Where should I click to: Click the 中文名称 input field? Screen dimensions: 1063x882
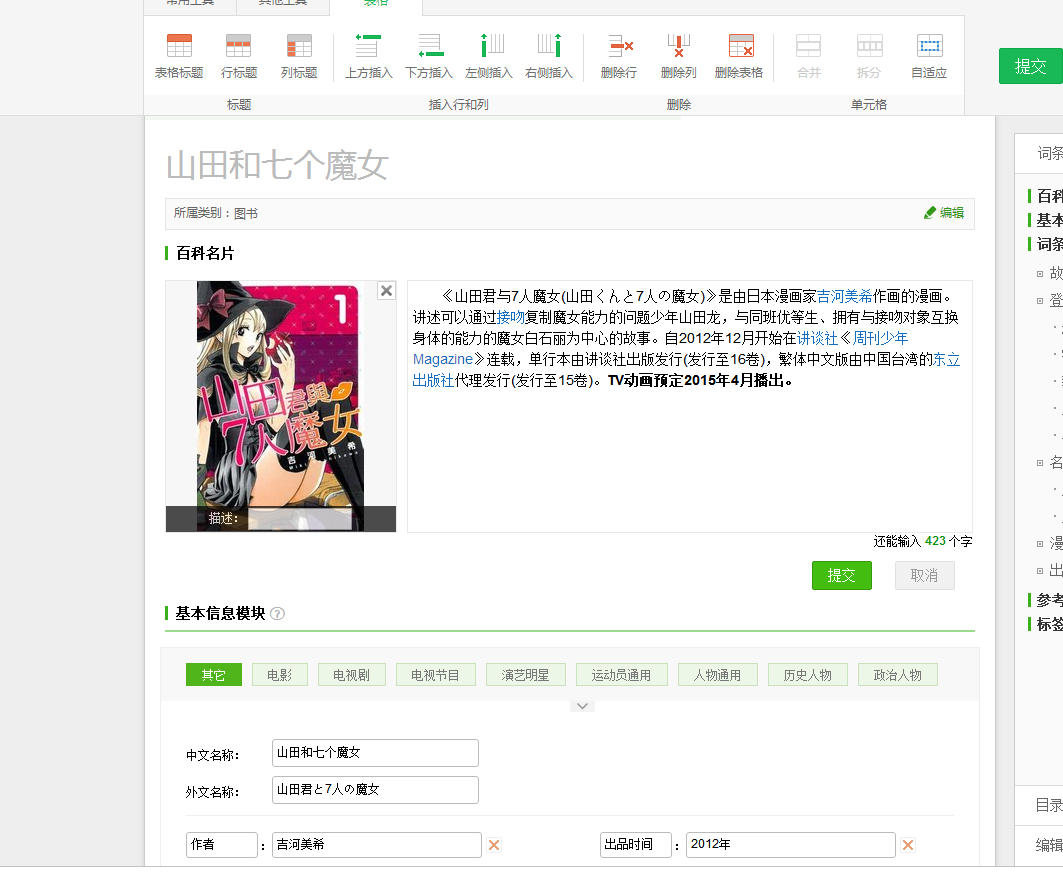[375, 753]
